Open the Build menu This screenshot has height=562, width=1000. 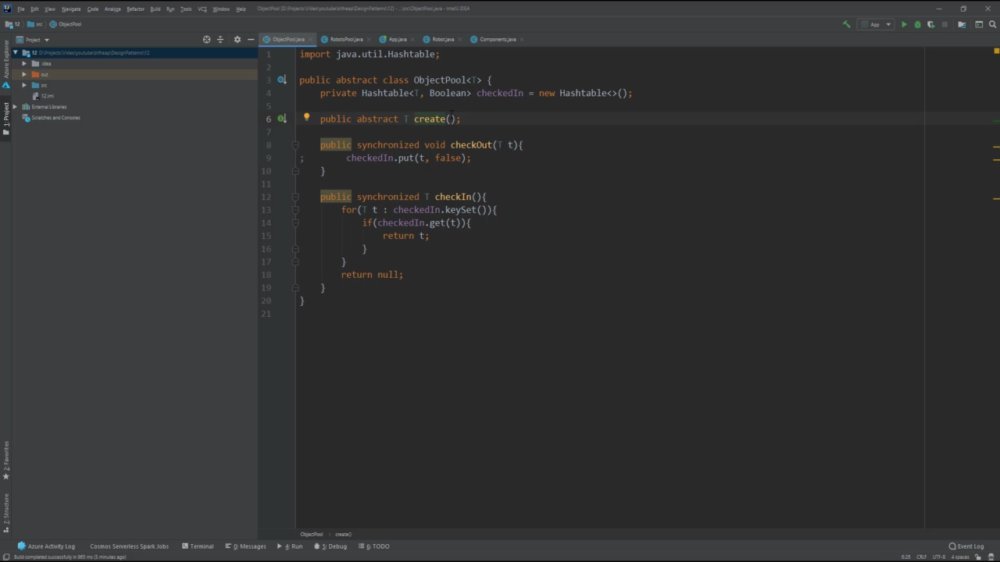155,9
